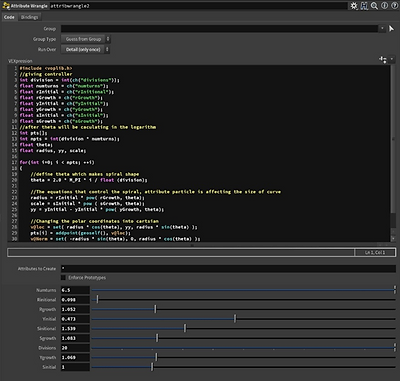Click code line starting 'for(int i=0;'

pyautogui.click(x=57, y=162)
